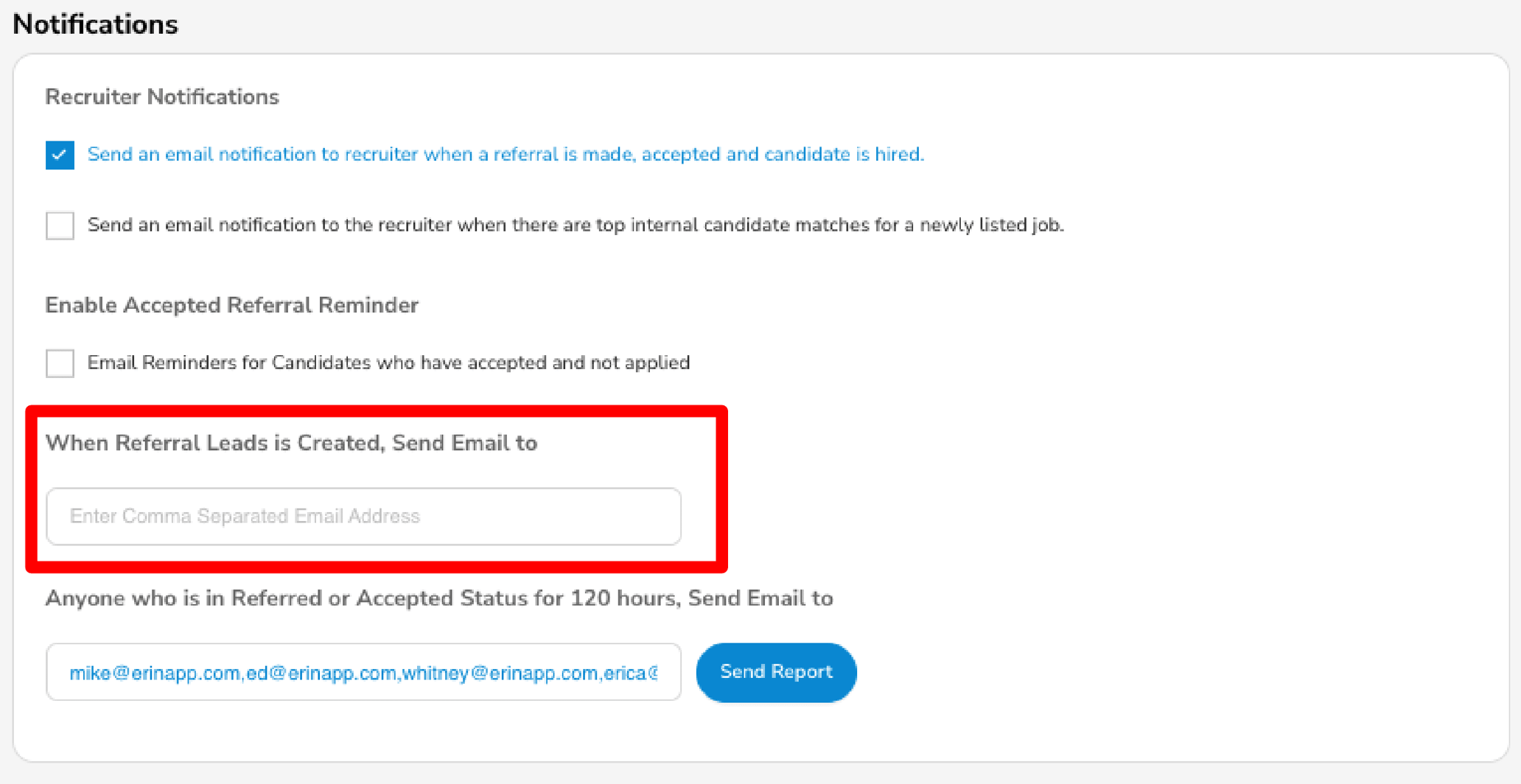Click the Referred or Accepted Status 120 hours label
The height and width of the screenshot is (784, 1521).
tap(439, 598)
